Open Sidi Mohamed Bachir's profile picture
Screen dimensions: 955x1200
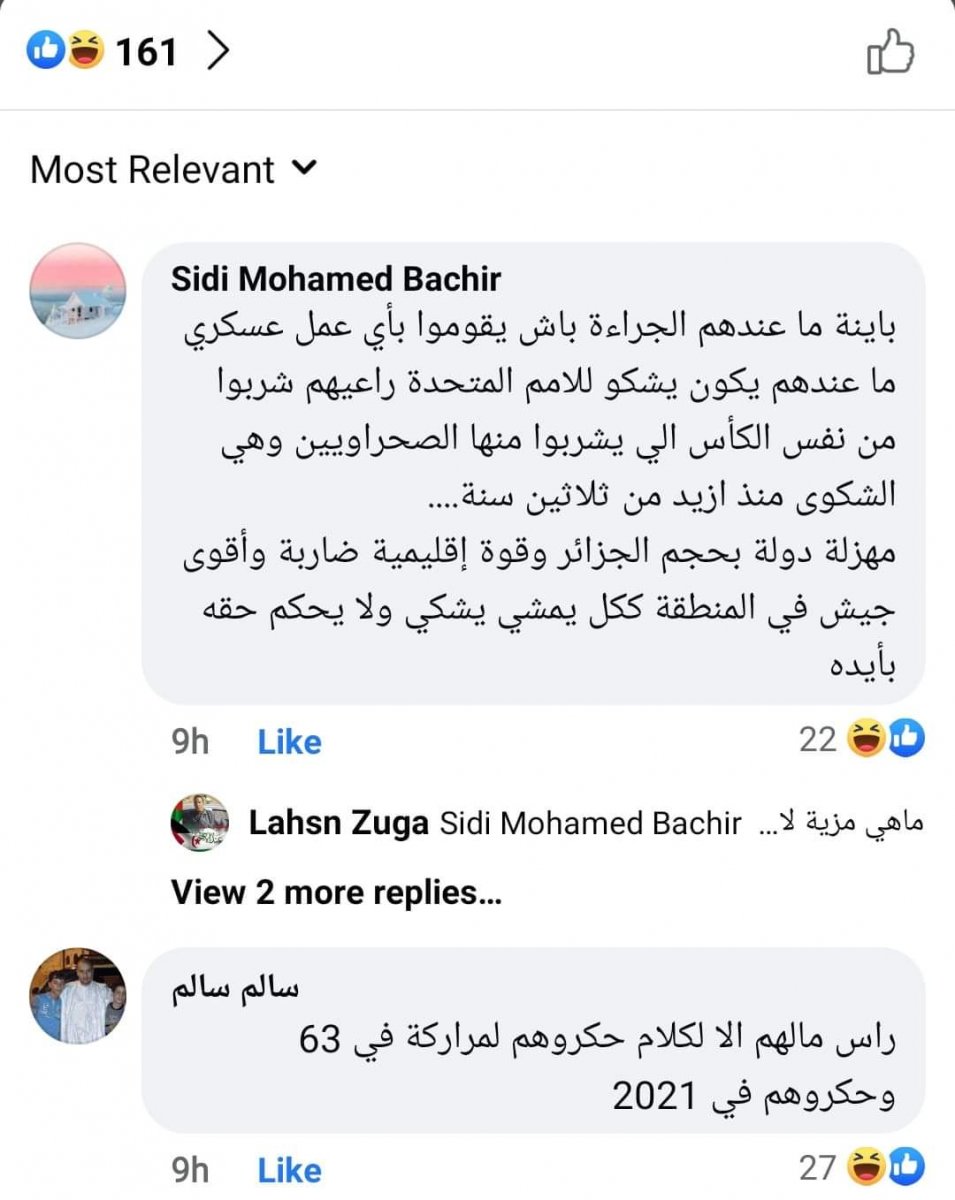pyautogui.click(x=77, y=291)
